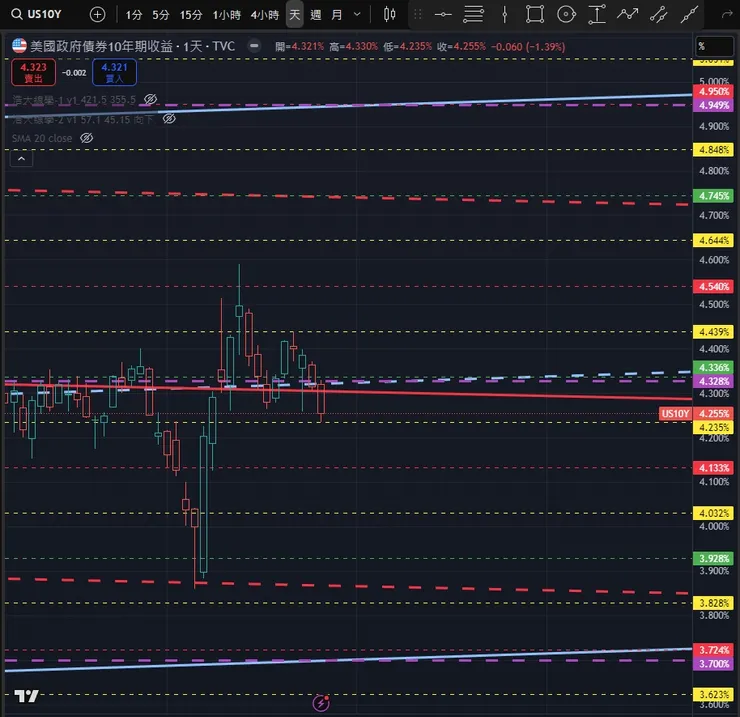Click the 4.950% red price label
The height and width of the screenshot is (717, 740).
[714, 91]
